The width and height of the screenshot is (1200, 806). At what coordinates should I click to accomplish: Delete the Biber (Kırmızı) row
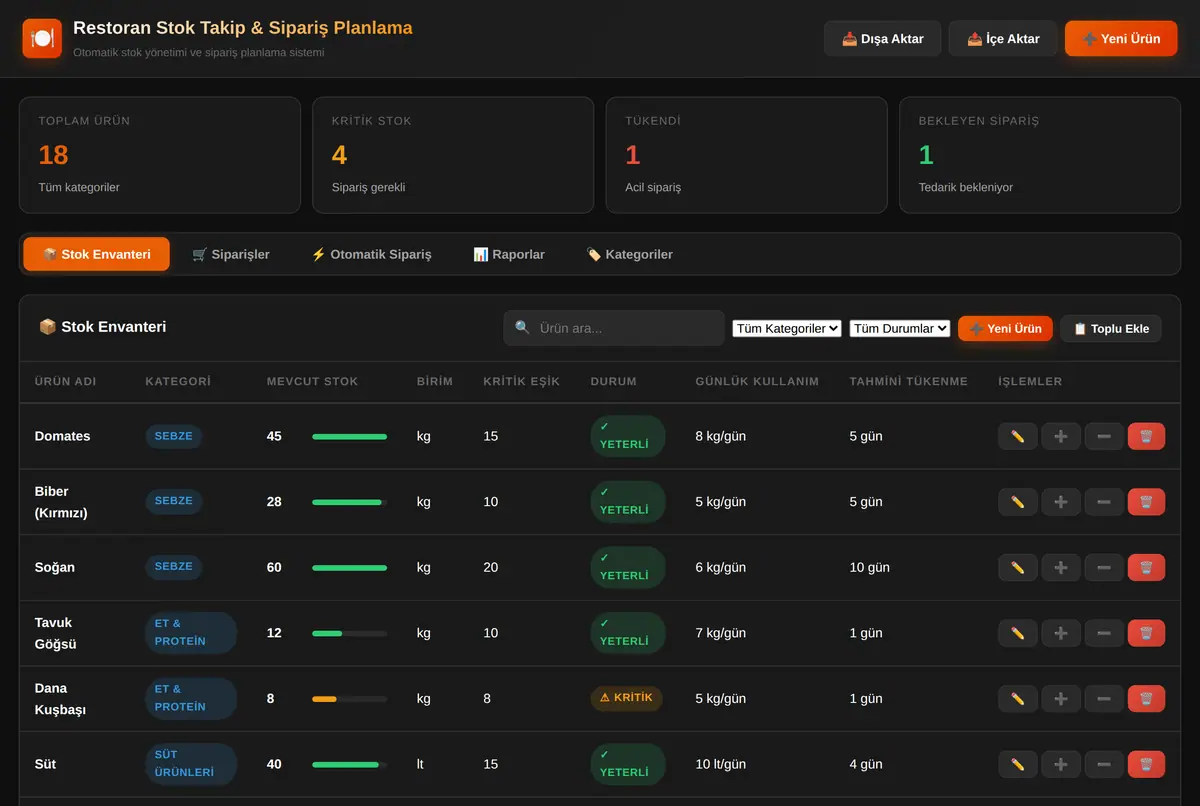(x=1146, y=502)
